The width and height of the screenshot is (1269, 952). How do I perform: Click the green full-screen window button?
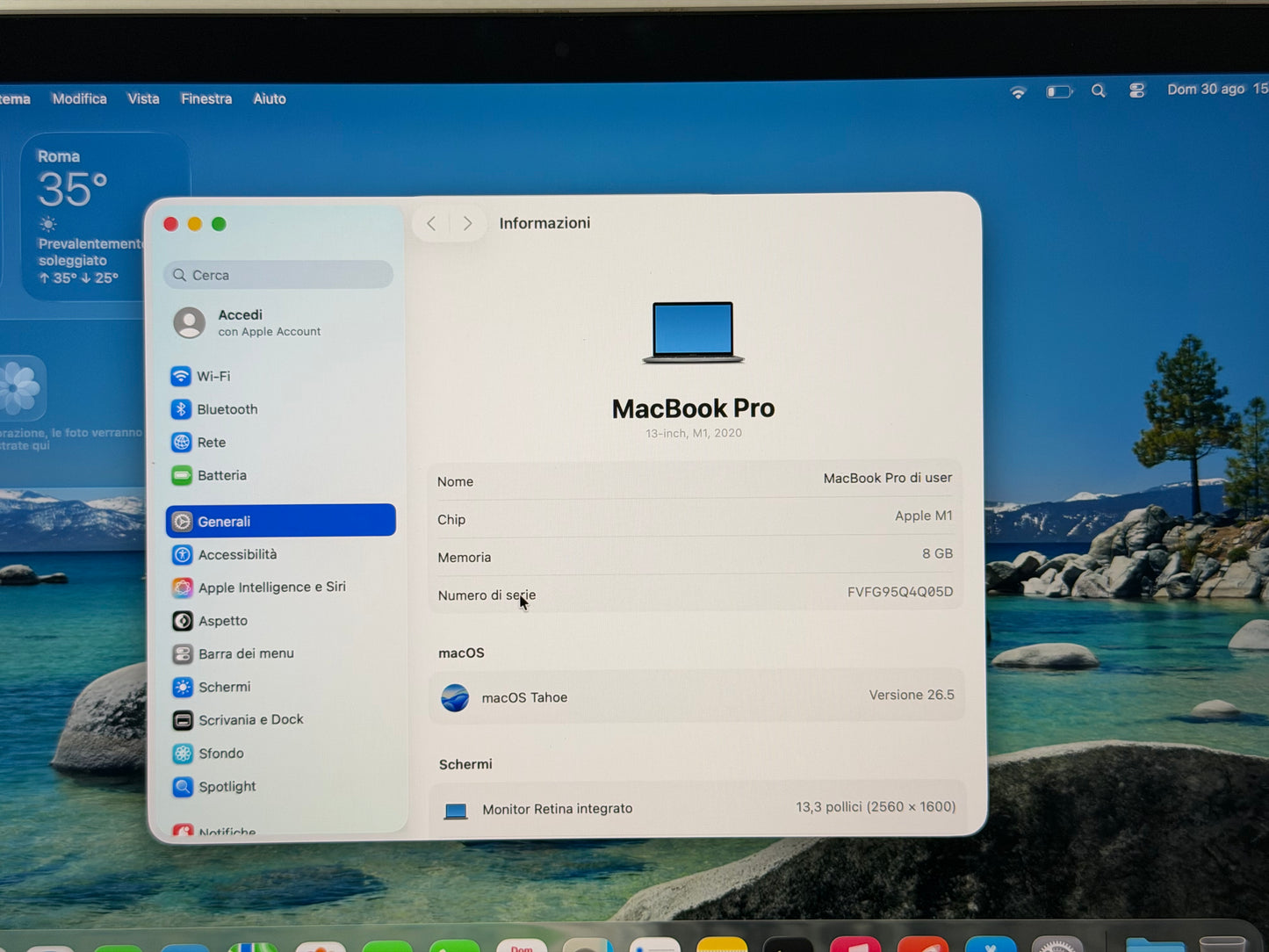[219, 224]
